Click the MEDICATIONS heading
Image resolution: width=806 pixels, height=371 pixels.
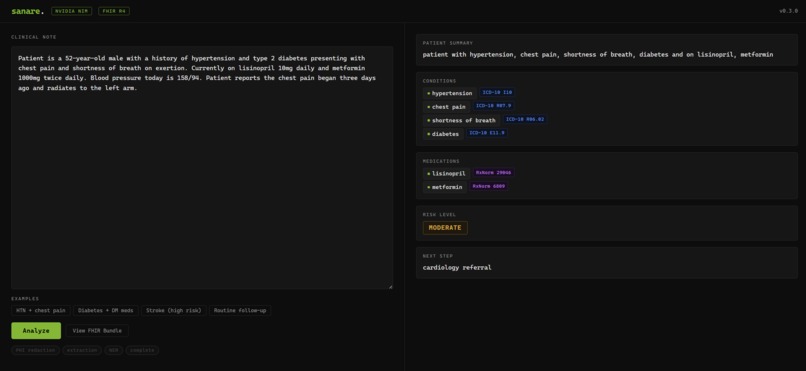[x=441, y=161]
